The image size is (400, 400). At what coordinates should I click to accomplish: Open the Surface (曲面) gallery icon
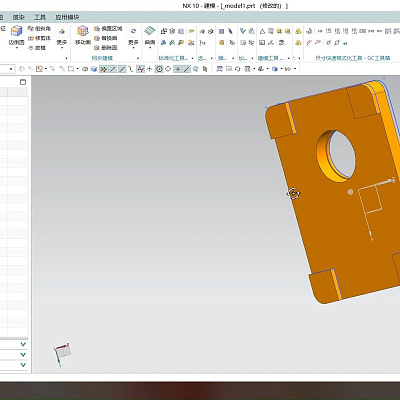point(150,36)
